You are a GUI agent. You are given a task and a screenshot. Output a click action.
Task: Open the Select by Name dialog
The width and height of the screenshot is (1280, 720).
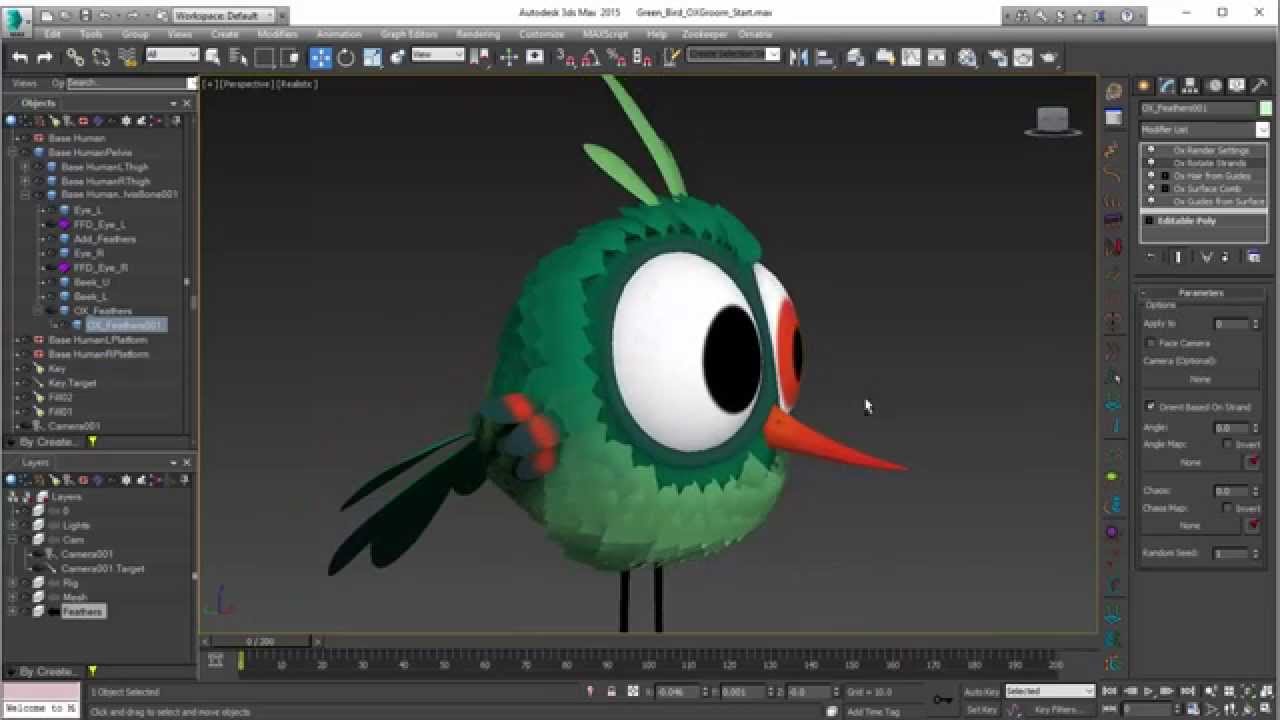tap(239, 57)
